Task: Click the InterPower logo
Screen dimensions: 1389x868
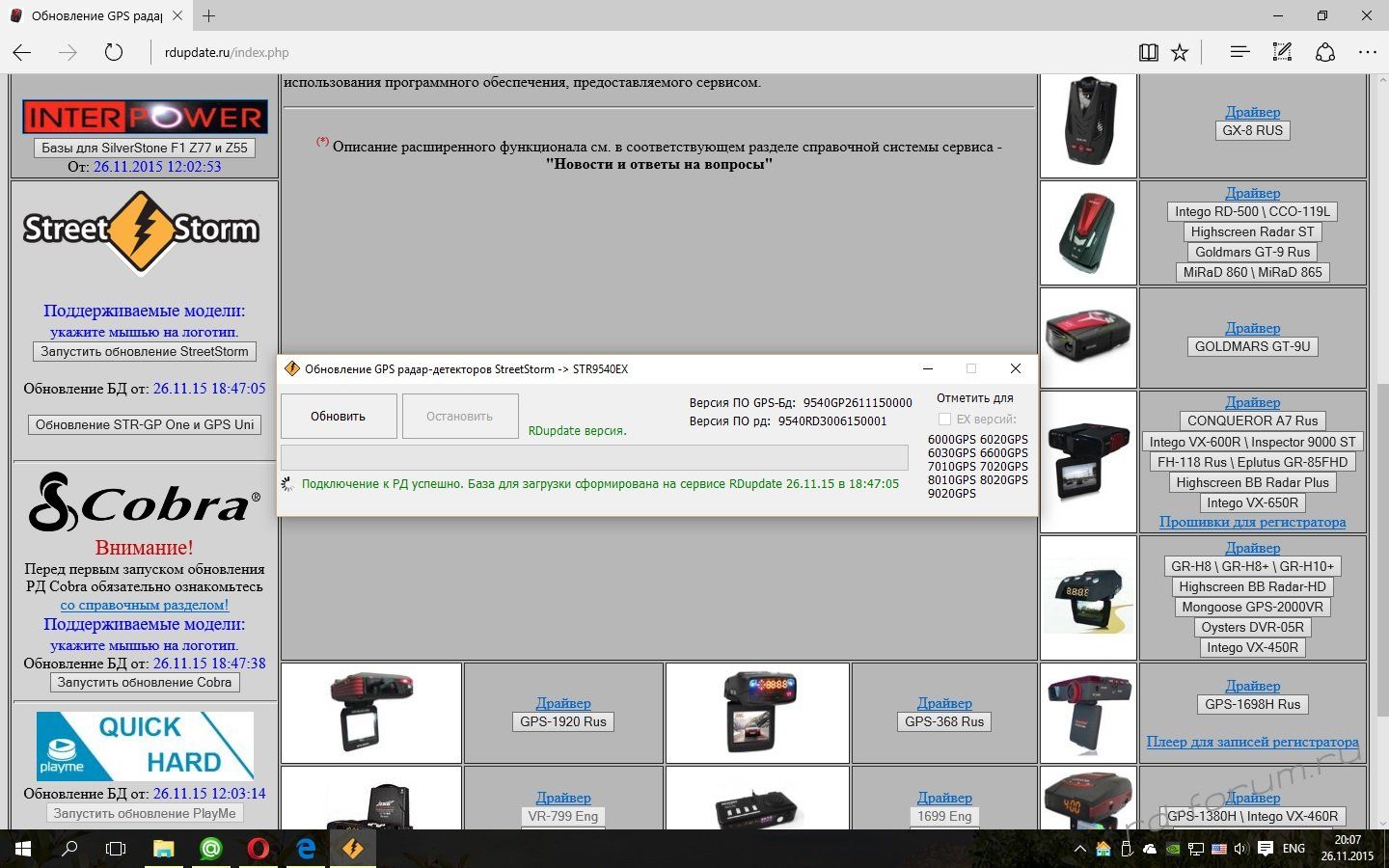Action: coord(145,118)
